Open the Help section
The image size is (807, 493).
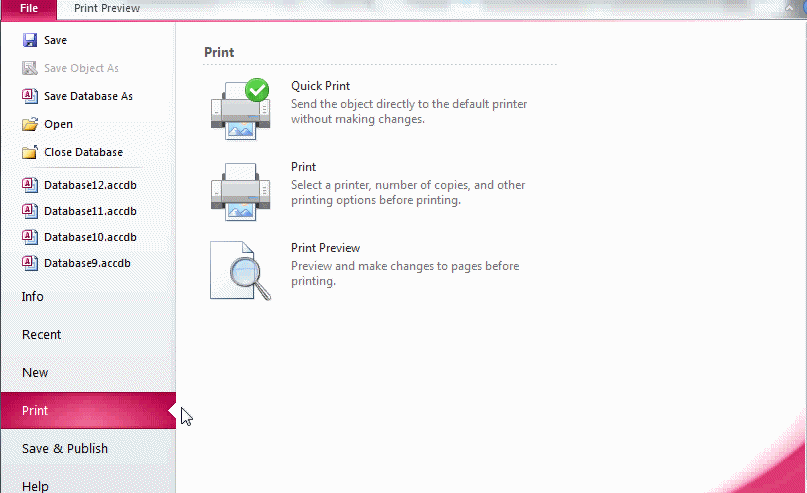(35, 486)
